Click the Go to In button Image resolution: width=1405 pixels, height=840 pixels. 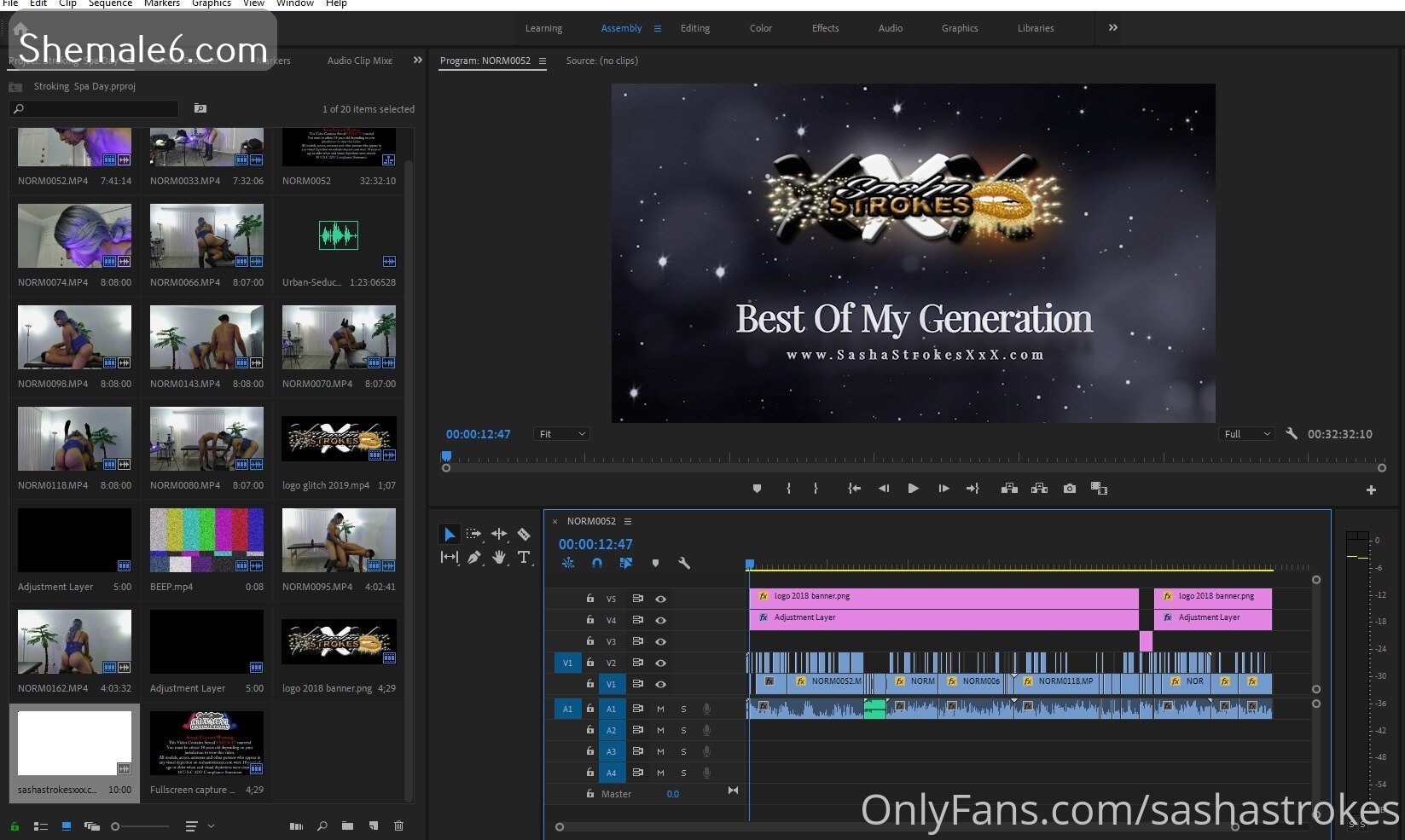coord(854,489)
